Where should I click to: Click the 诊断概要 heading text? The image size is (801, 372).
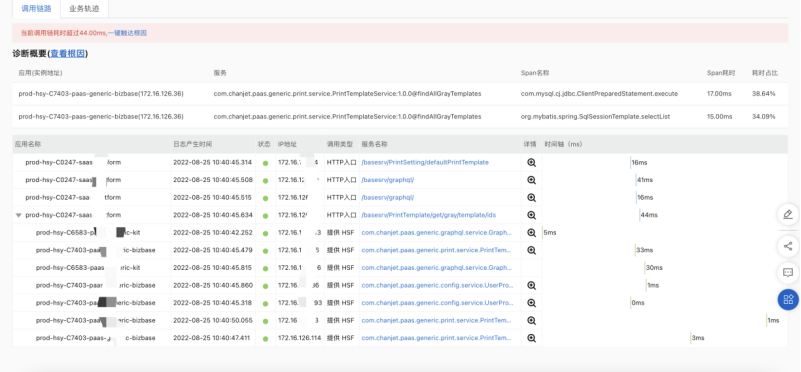click(30, 53)
